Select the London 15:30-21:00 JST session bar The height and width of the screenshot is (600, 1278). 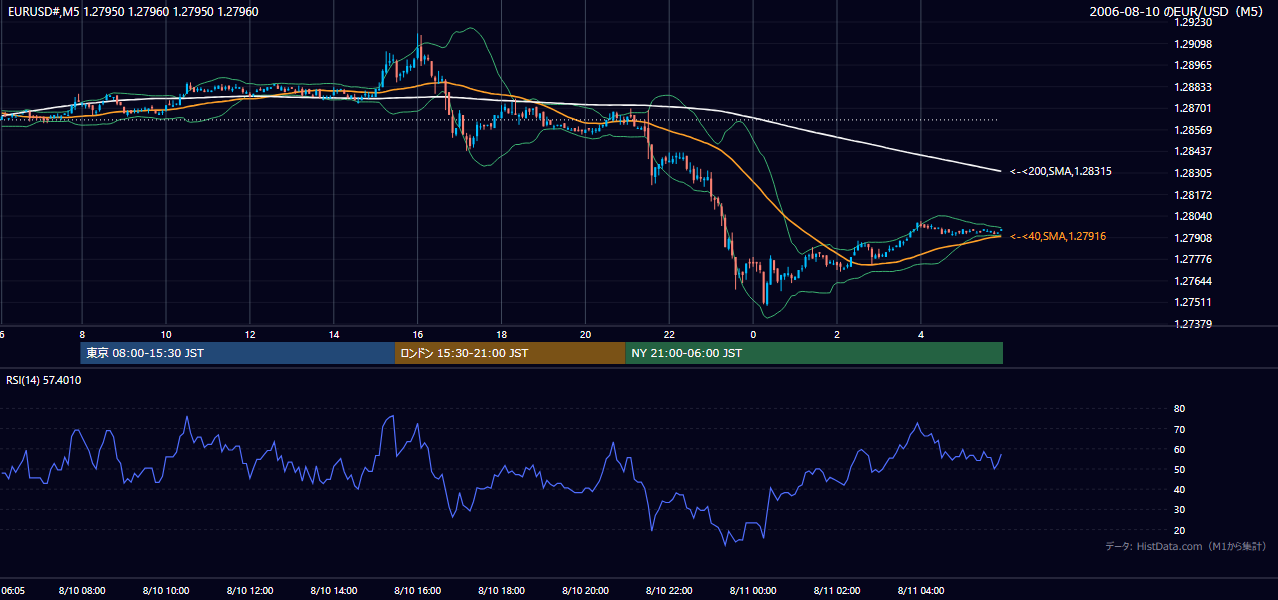tap(510, 353)
